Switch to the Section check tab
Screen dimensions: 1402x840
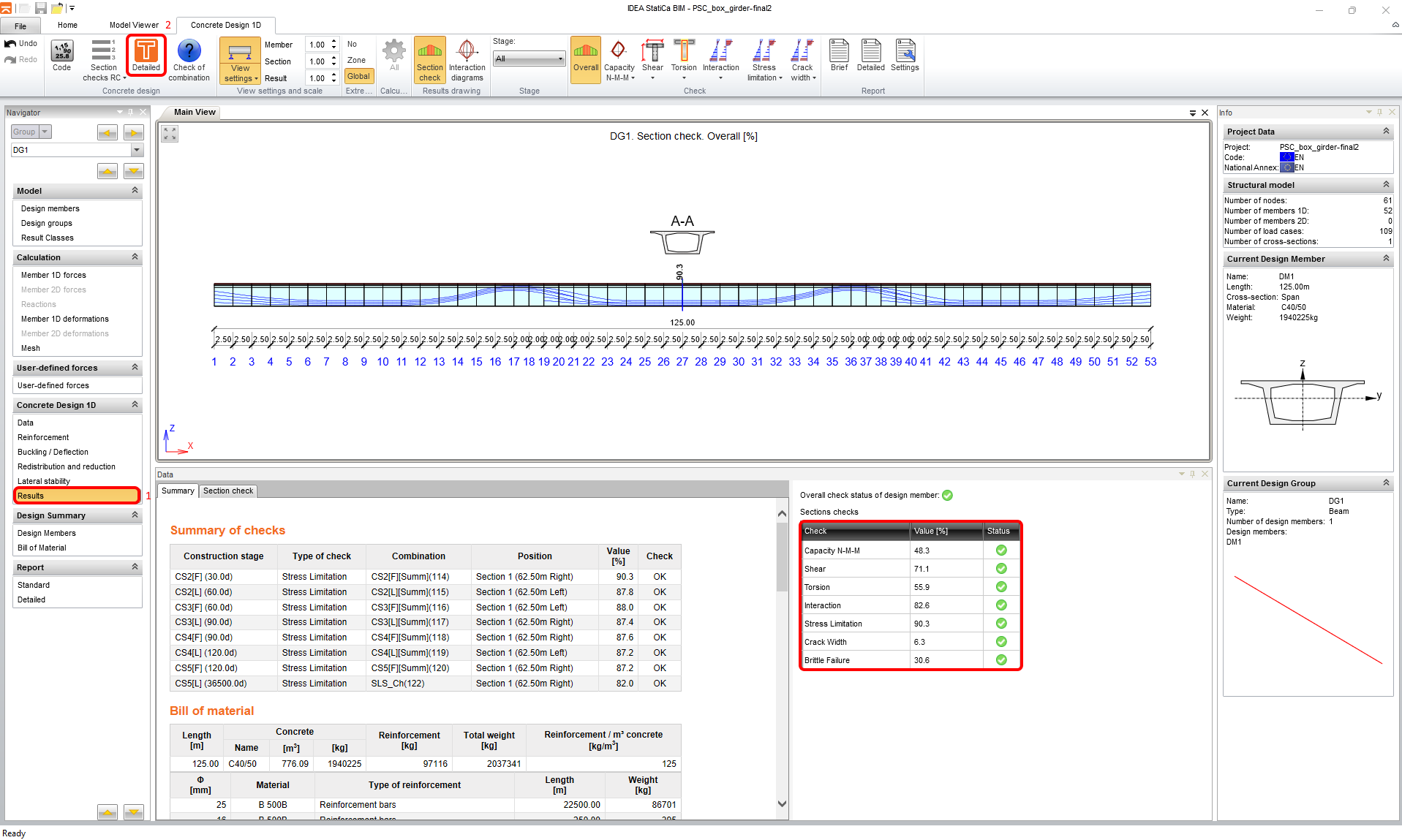228,491
